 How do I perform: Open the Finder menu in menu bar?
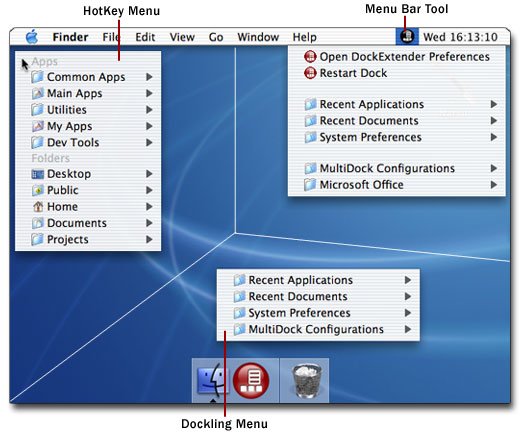click(70, 37)
